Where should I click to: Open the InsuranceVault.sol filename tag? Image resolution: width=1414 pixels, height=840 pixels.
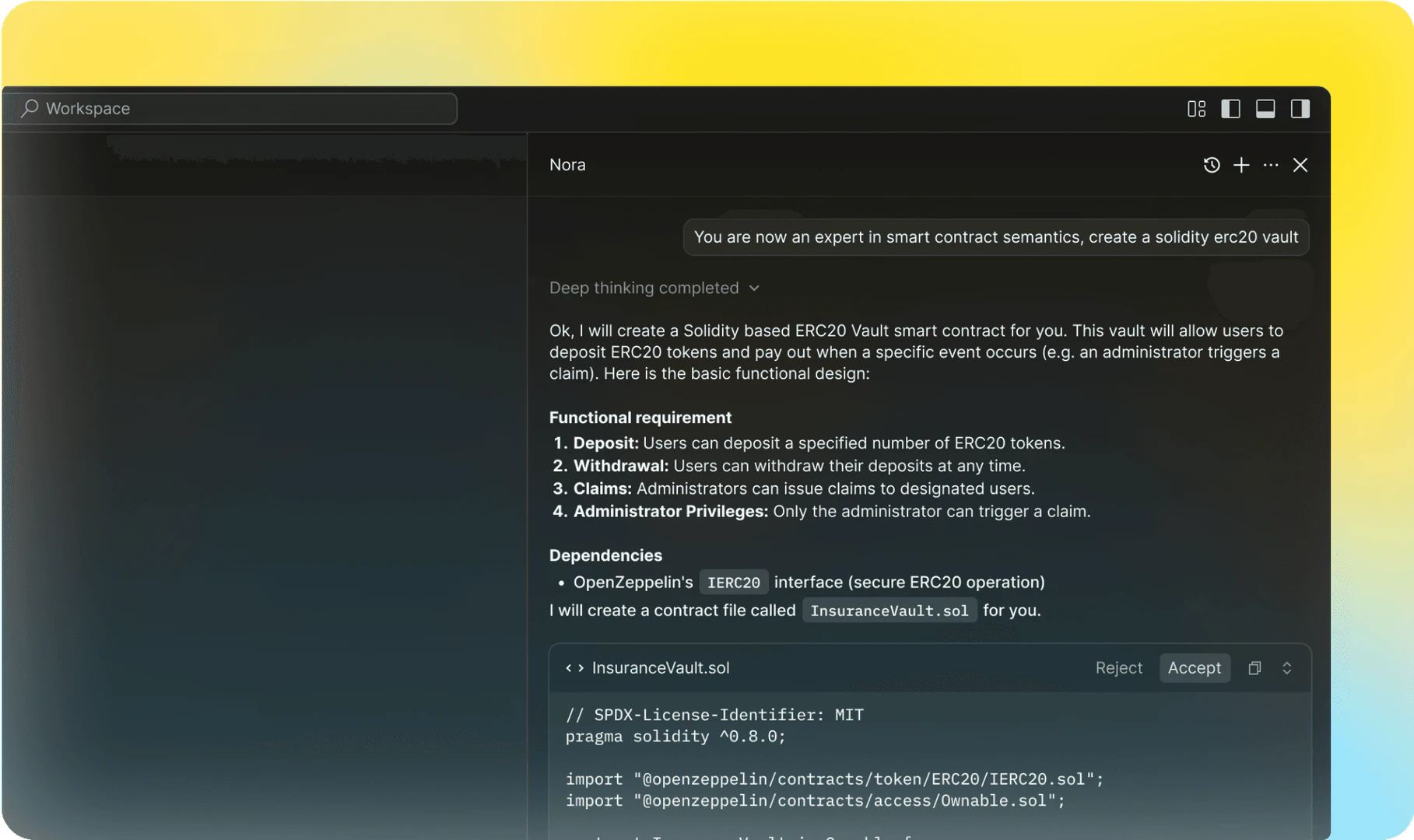click(x=889, y=610)
